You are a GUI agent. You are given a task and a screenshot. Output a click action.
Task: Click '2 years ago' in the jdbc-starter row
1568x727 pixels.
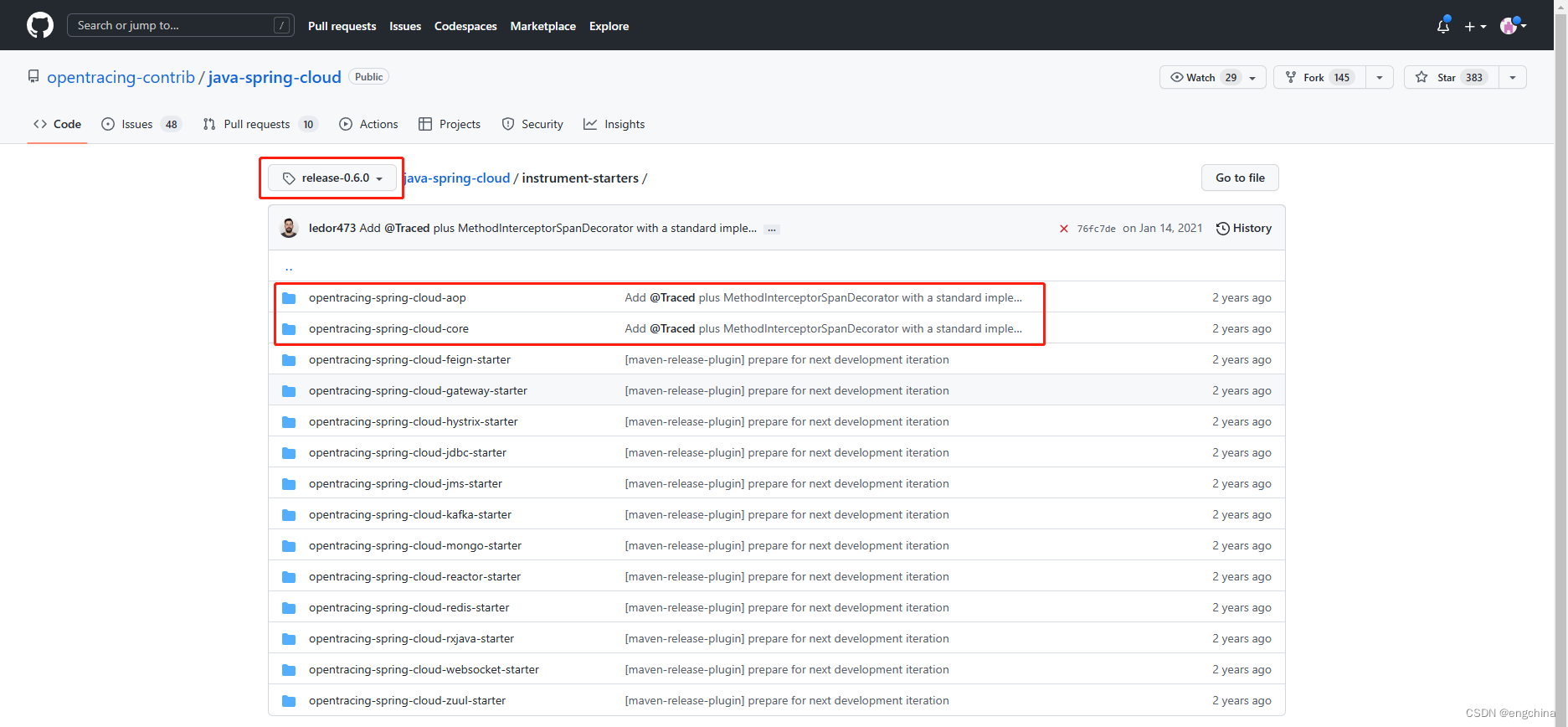click(1242, 452)
